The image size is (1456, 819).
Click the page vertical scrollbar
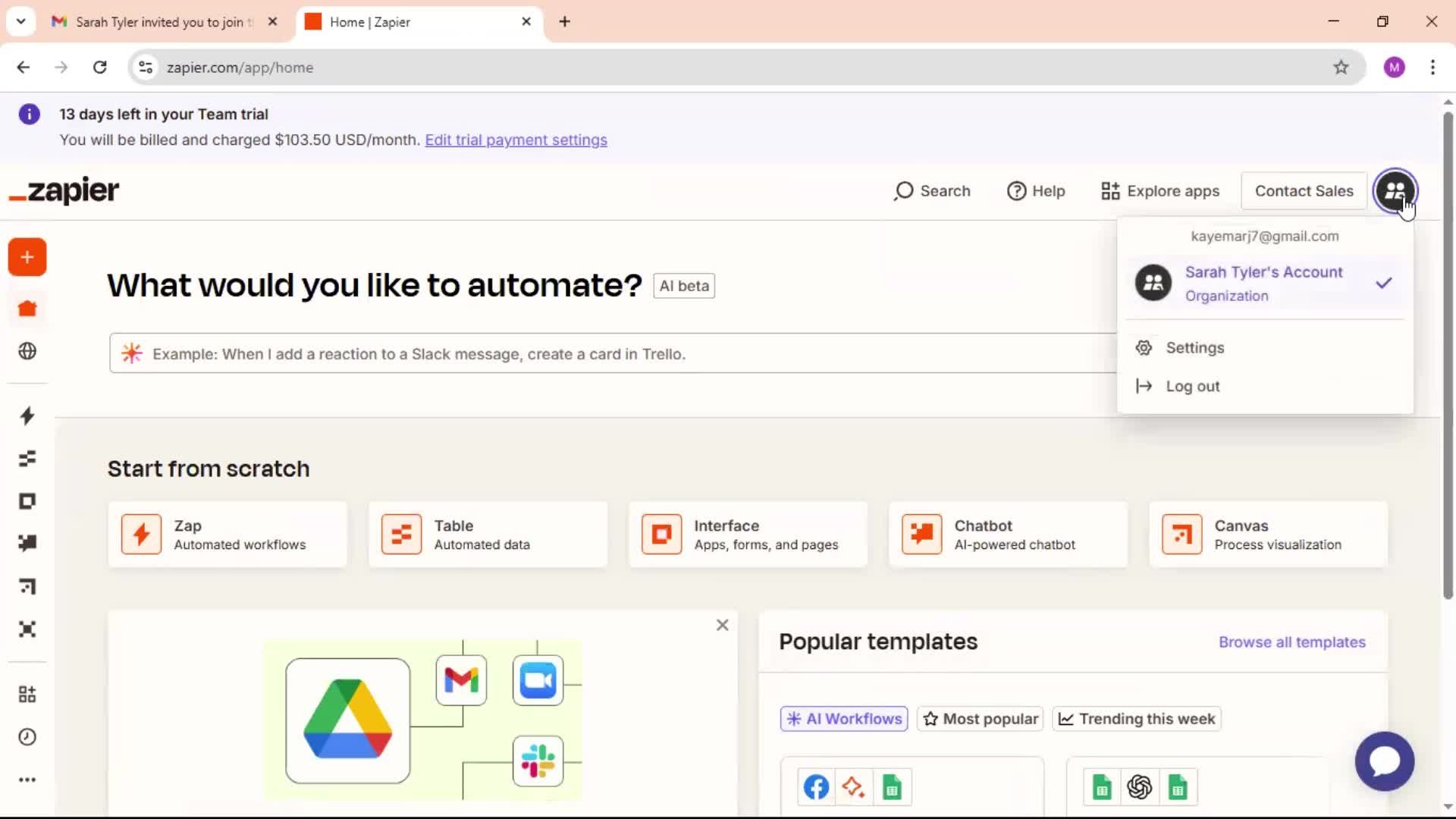click(x=1448, y=356)
